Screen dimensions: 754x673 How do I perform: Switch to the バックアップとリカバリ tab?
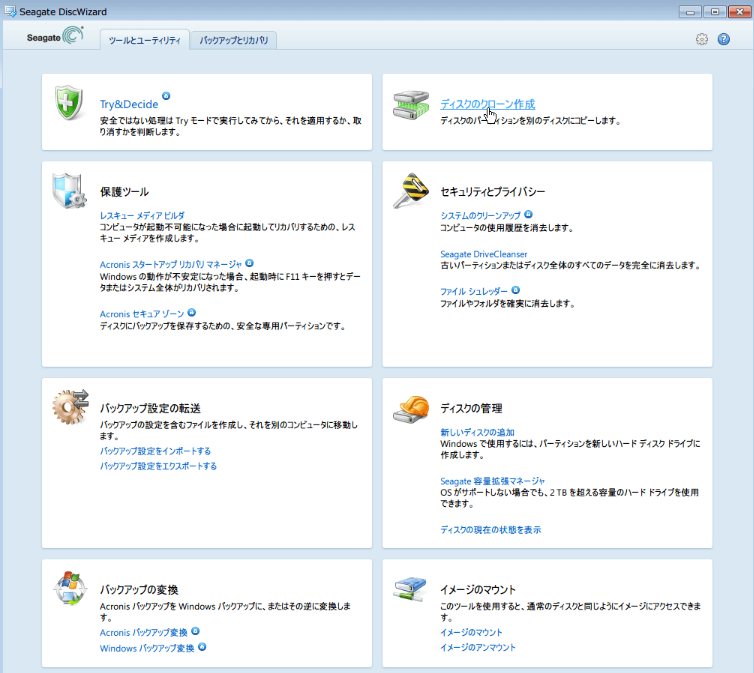(234, 40)
